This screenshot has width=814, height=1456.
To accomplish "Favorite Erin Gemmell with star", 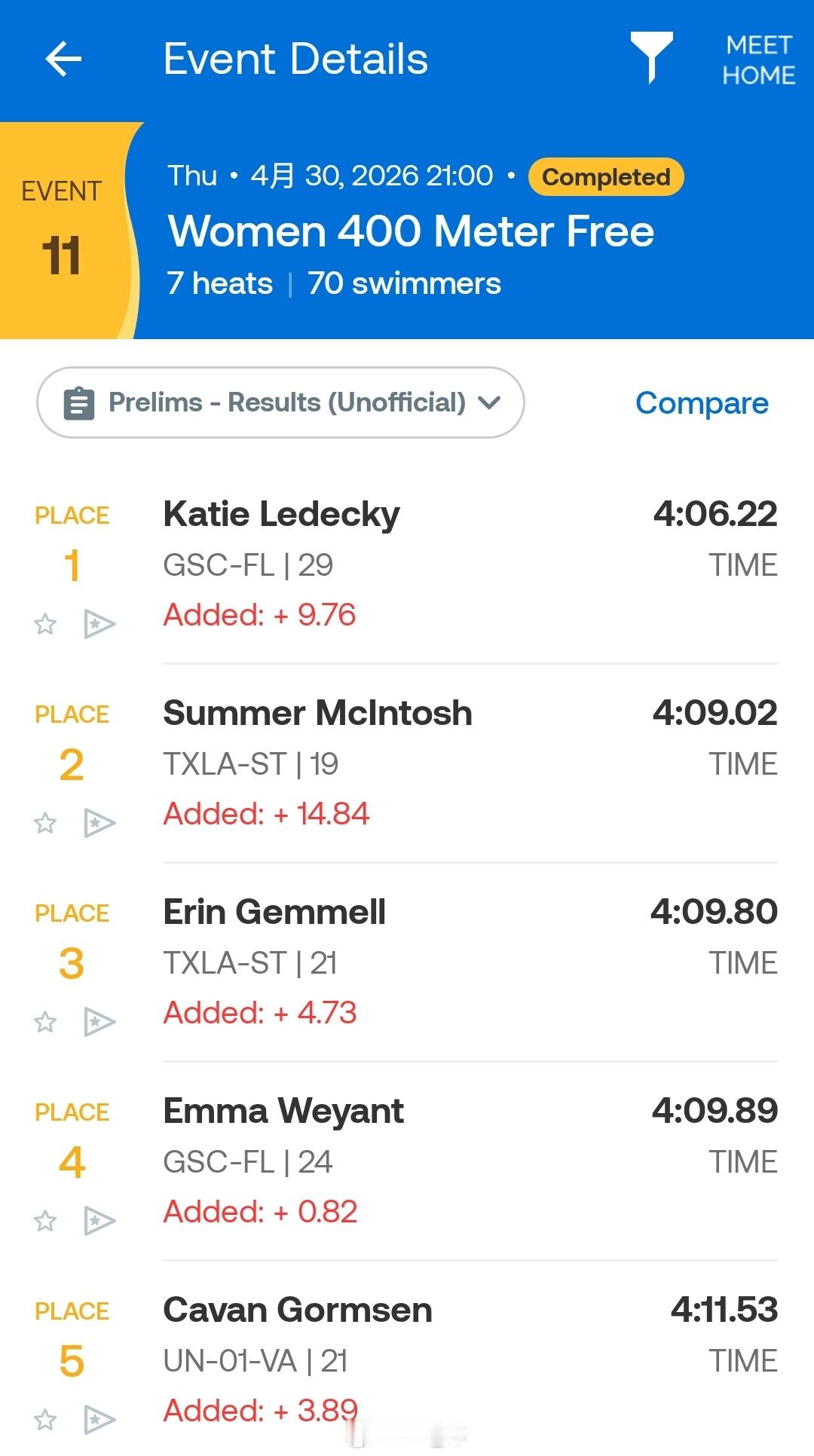I will point(45,1022).
